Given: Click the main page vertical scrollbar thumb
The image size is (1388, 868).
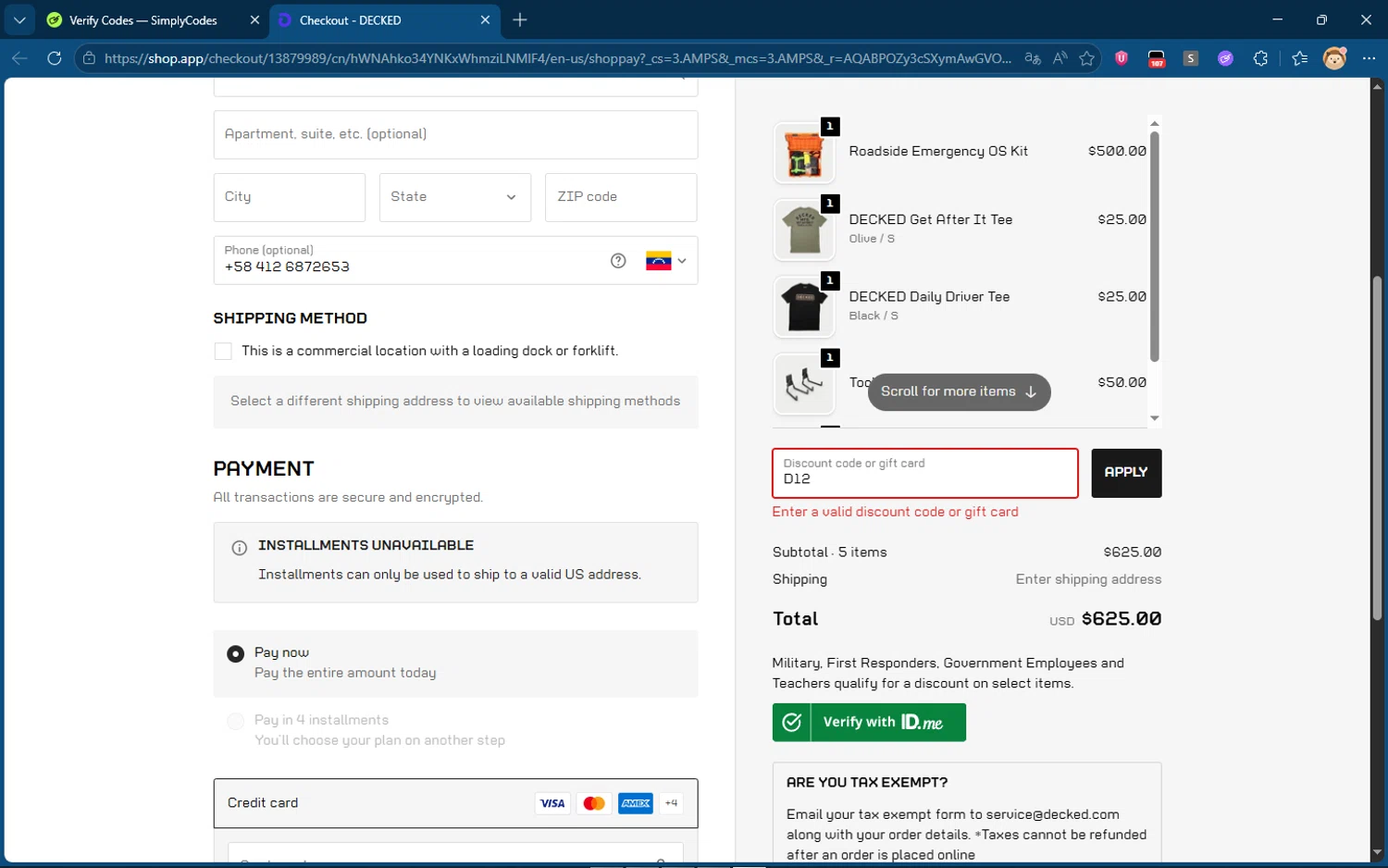Looking at the screenshot, I should (1377, 448).
